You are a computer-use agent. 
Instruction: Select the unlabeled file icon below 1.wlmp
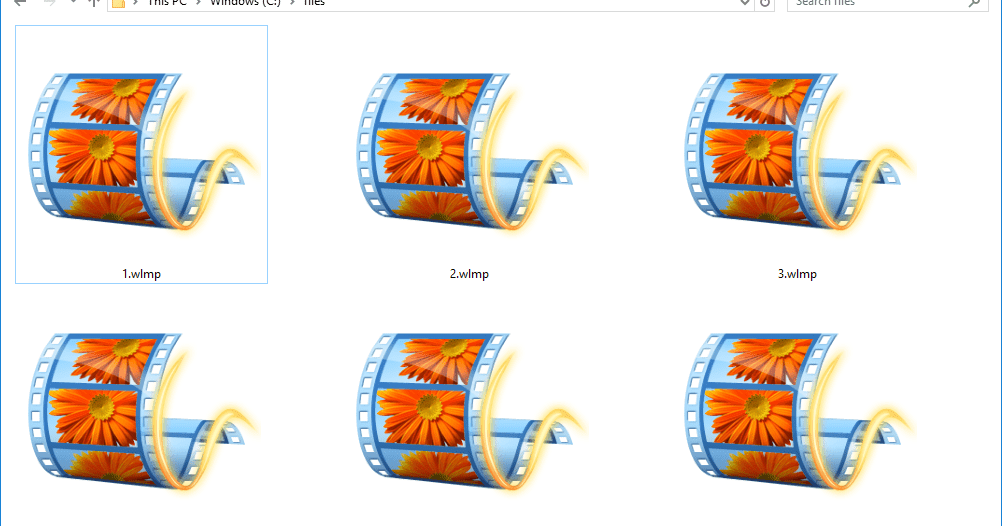pyautogui.click(x=142, y=412)
